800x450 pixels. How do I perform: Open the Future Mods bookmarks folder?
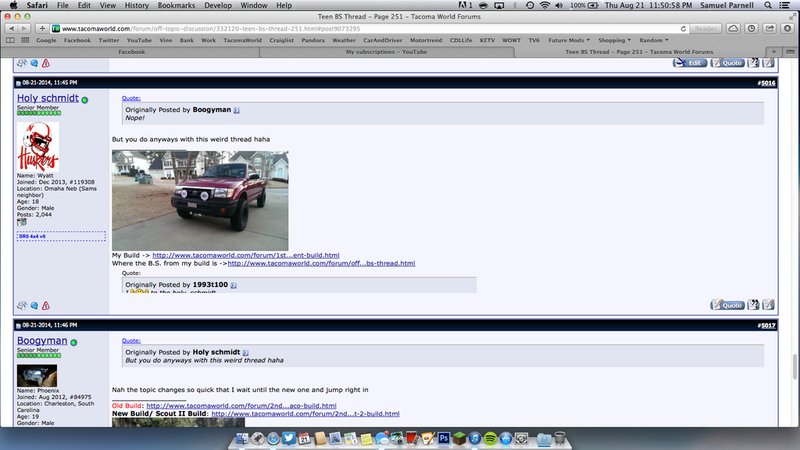(569, 40)
